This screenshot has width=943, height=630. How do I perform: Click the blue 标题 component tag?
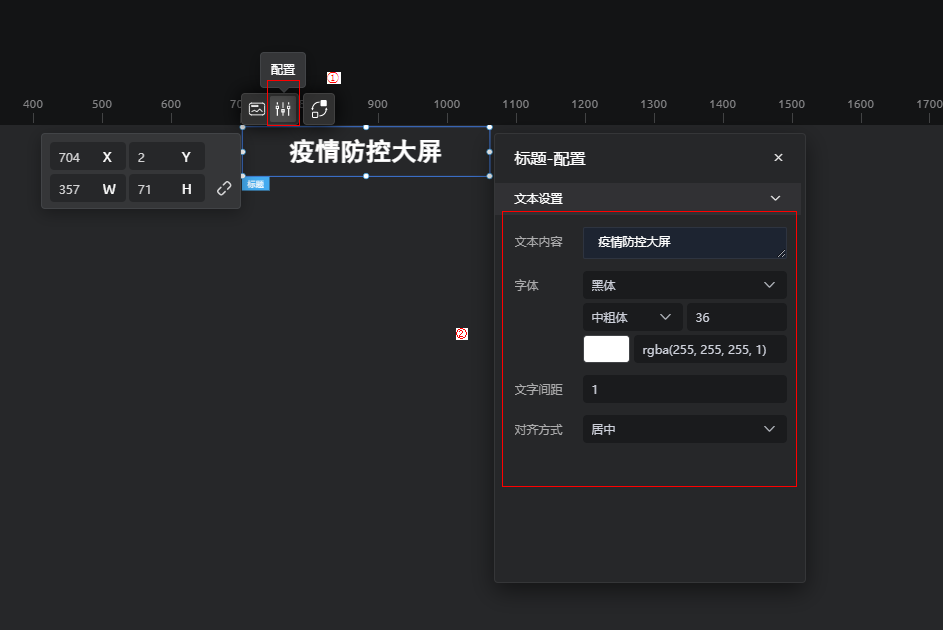click(x=256, y=184)
